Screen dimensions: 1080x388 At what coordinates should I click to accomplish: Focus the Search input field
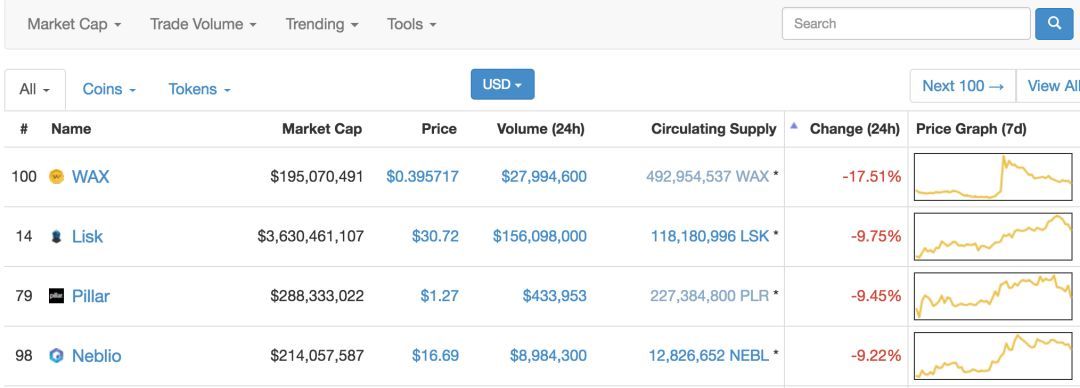point(906,24)
